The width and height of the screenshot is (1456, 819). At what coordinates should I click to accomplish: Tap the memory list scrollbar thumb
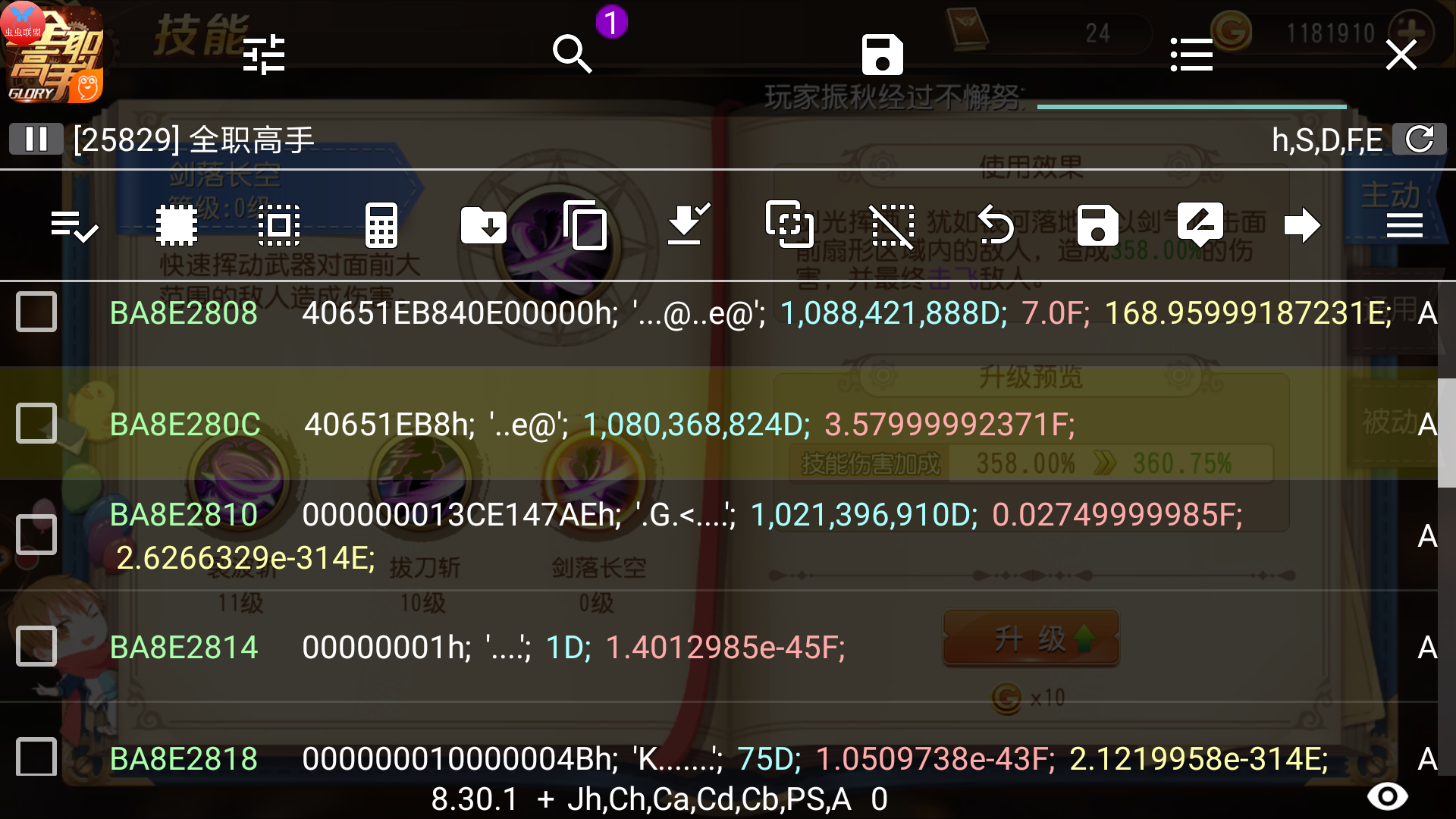(1447, 432)
